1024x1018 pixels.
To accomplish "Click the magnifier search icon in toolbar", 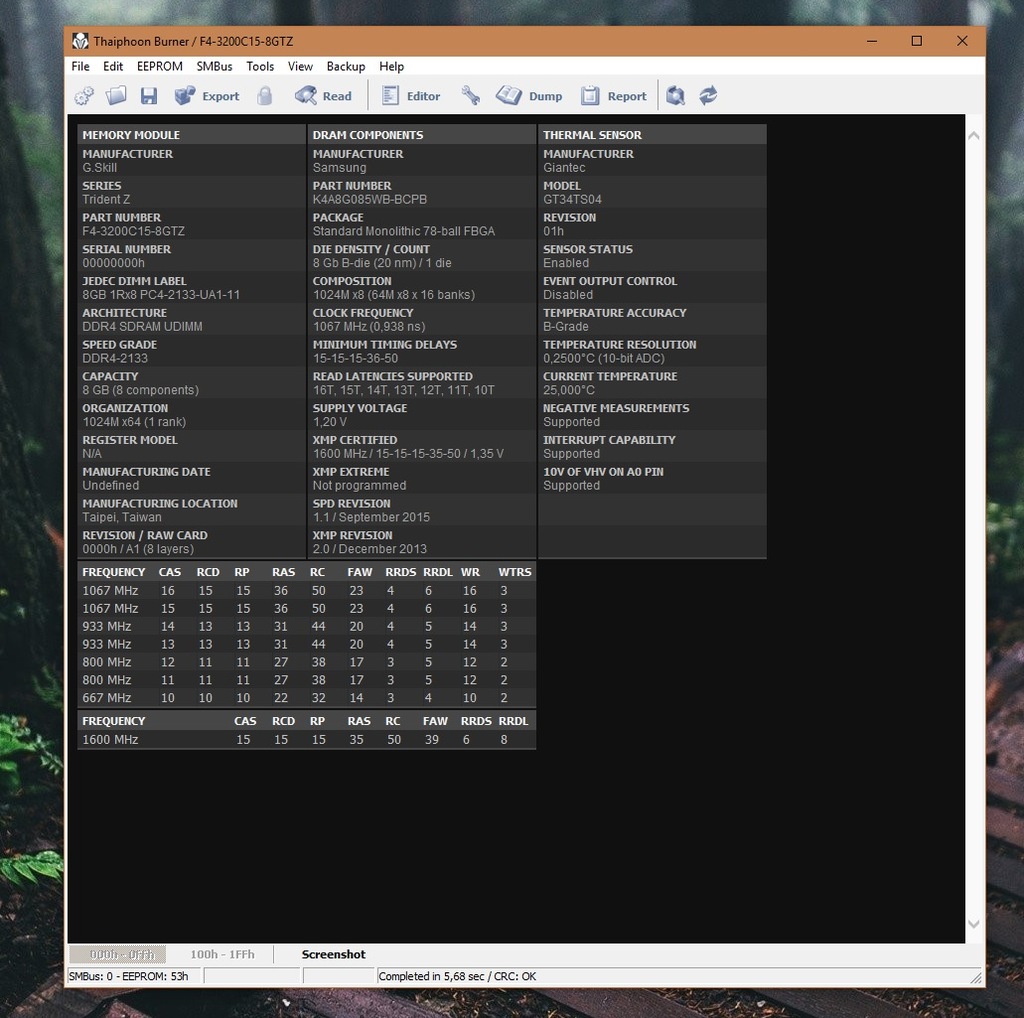I will click(x=675, y=96).
